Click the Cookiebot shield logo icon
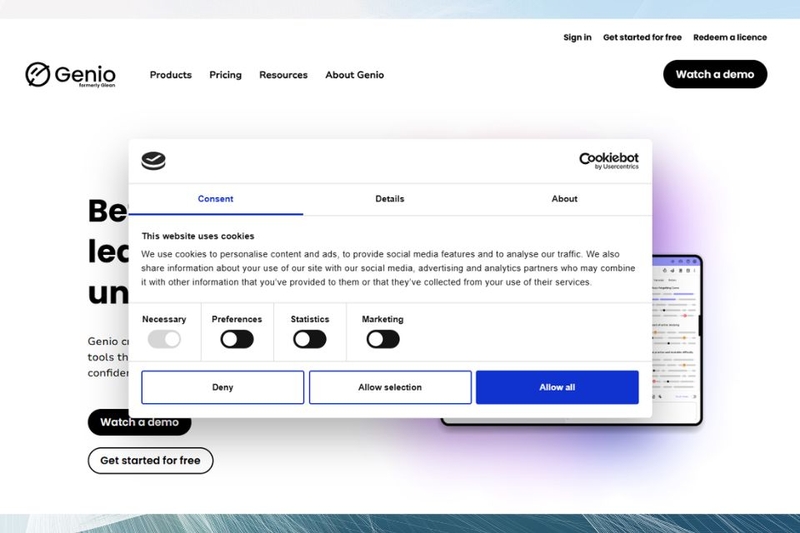This screenshot has width=800, height=533. [154, 161]
